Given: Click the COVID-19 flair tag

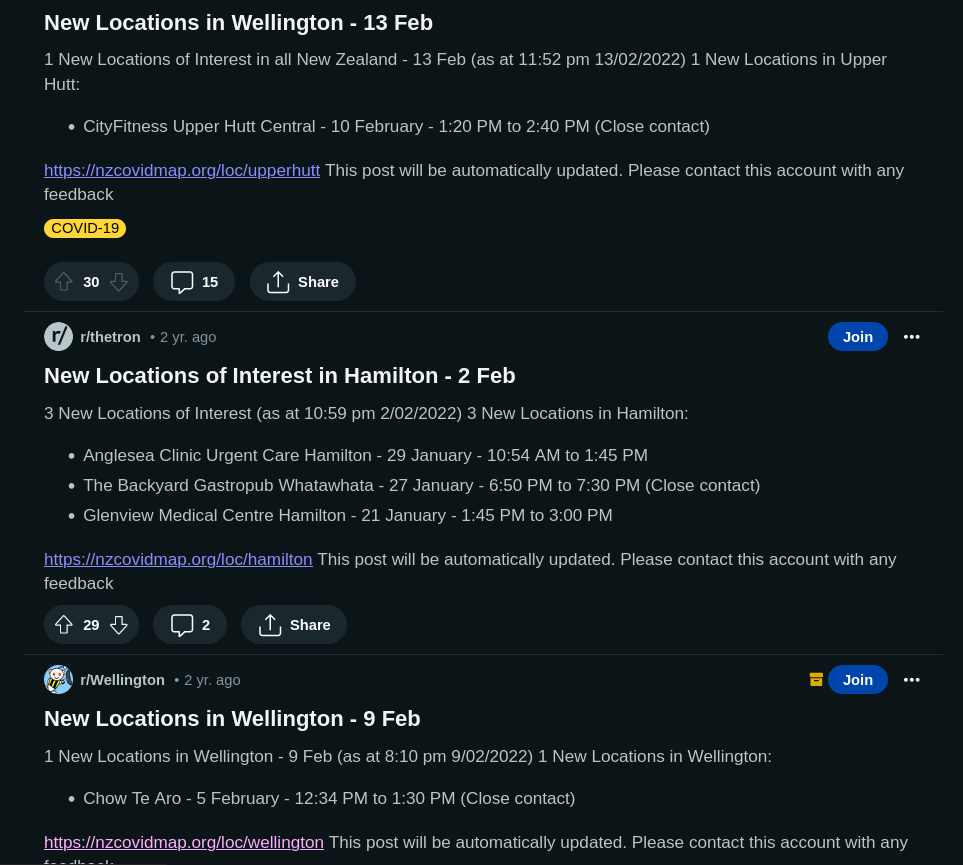Looking at the screenshot, I should click(x=85, y=228).
